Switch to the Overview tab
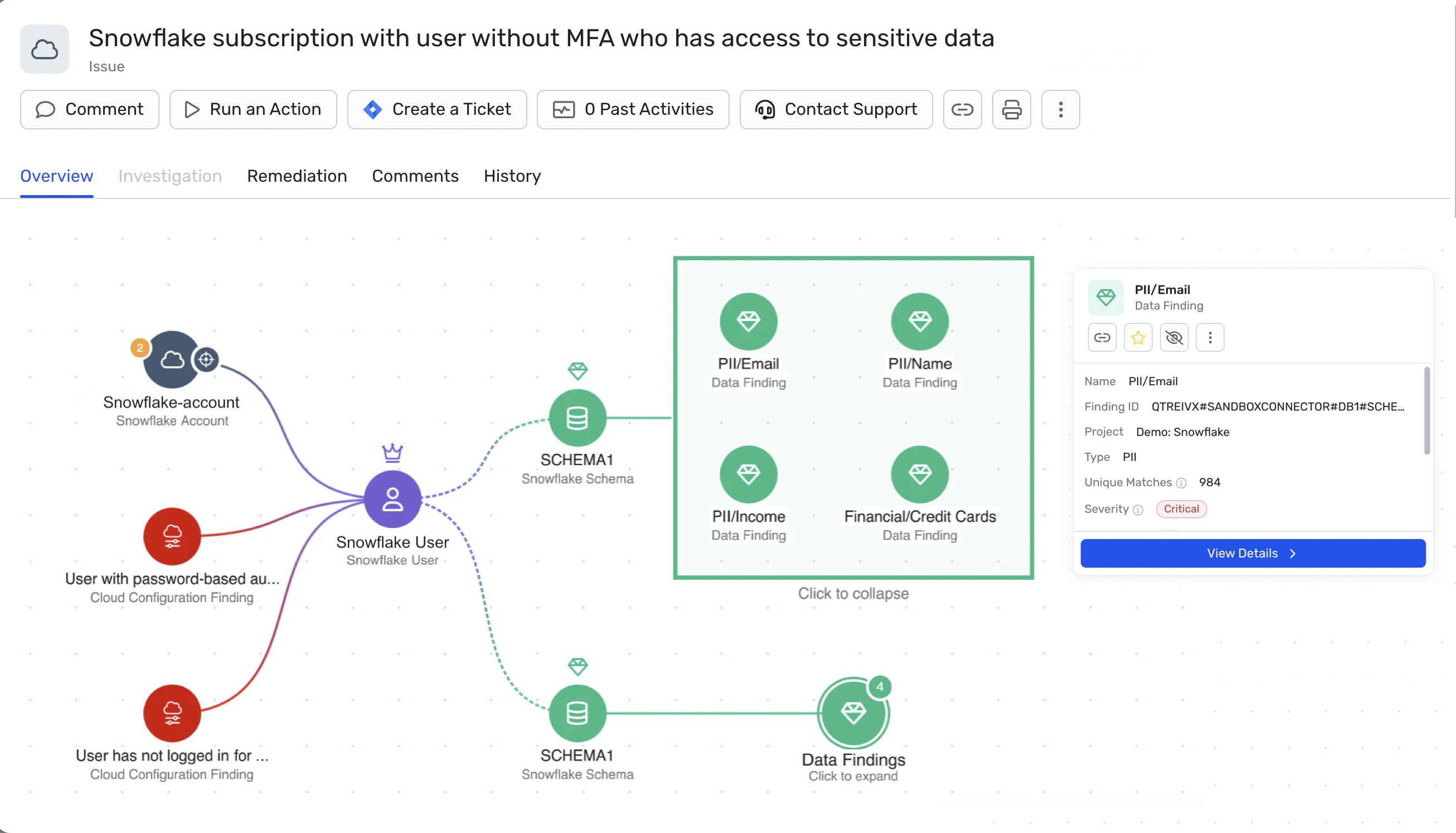Image resolution: width=1456 pixels, height=833 pixels. [57, 176]
